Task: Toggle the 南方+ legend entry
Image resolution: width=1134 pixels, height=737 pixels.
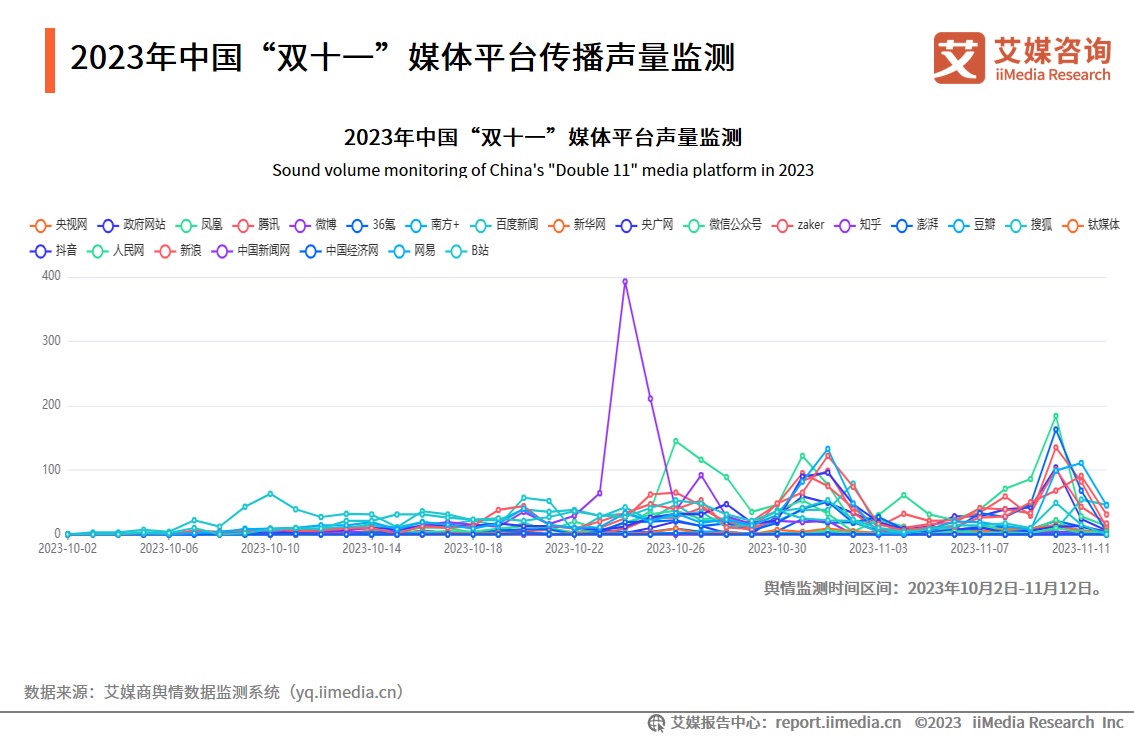Action: coord(432,225)
